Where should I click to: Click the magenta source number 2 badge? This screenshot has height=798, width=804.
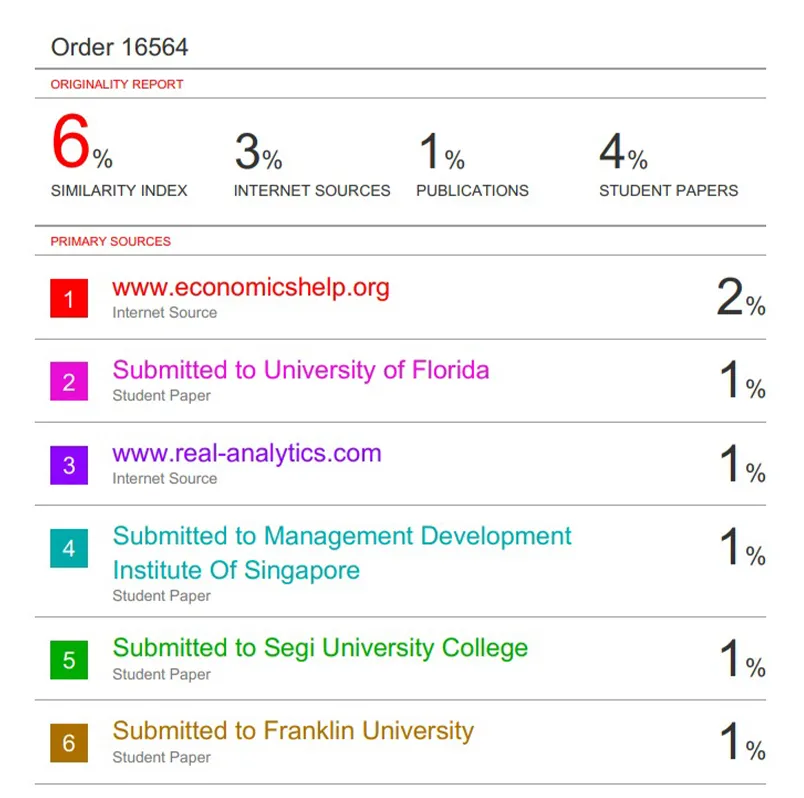tap(69, 382)
